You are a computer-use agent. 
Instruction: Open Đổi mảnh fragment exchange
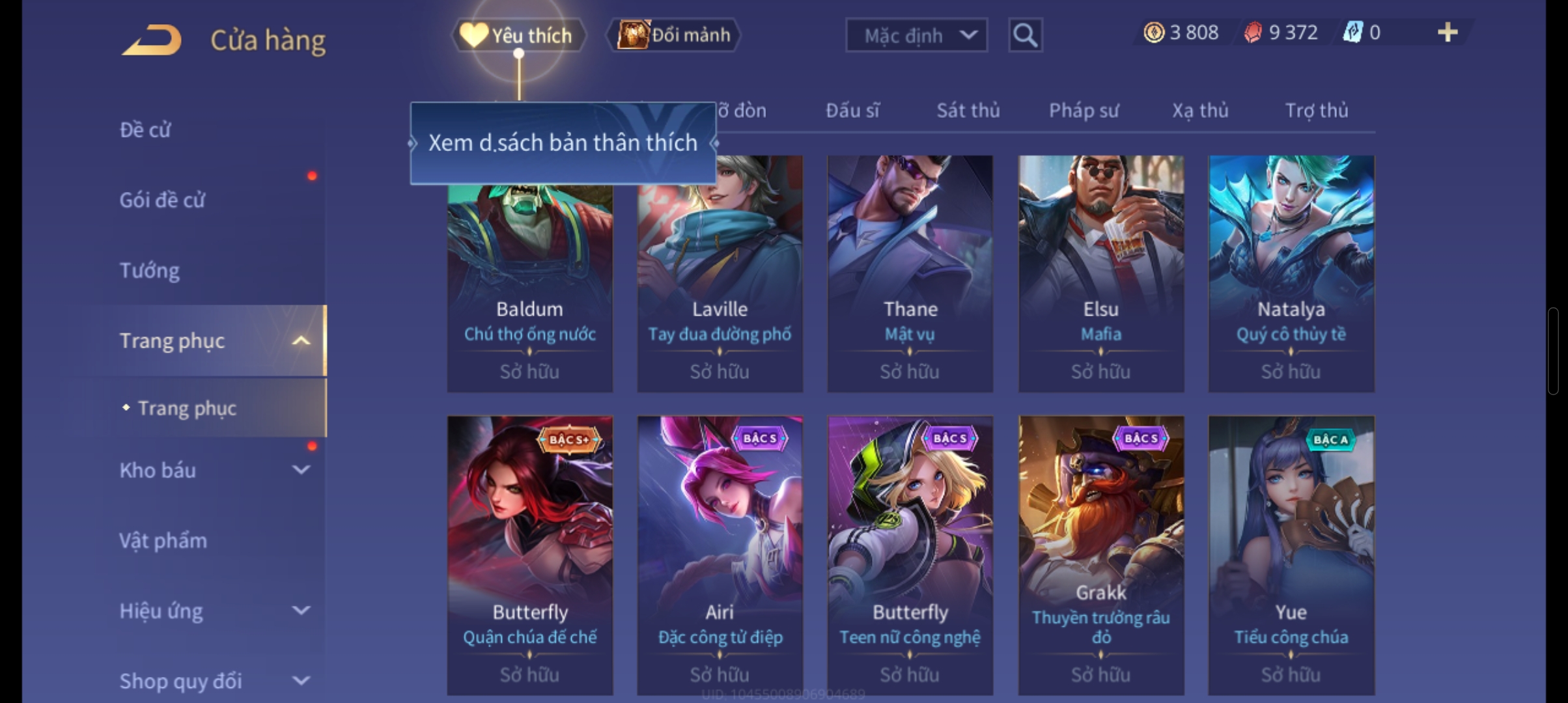[673, 34]
